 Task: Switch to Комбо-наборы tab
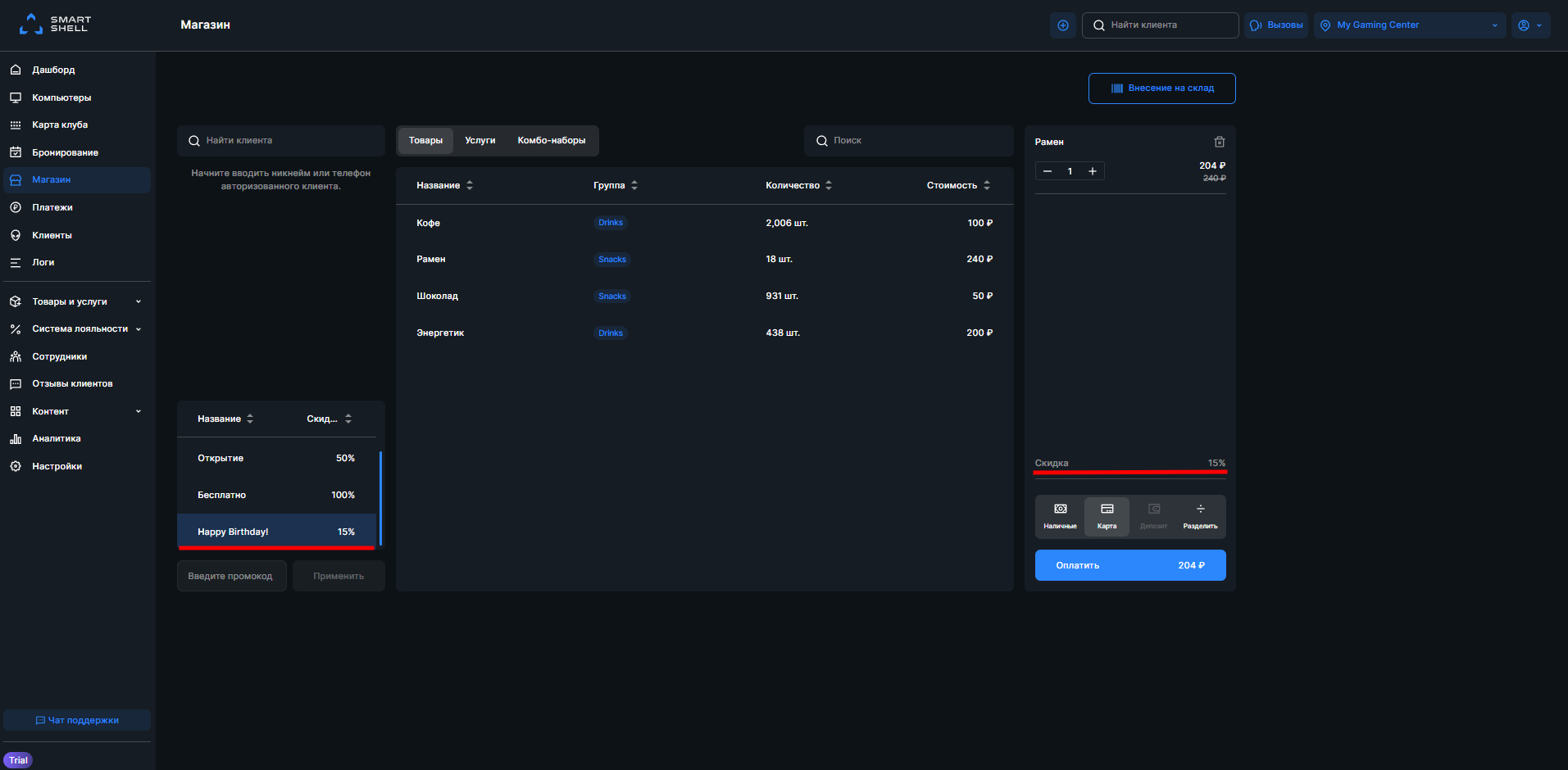coord(551,141)
